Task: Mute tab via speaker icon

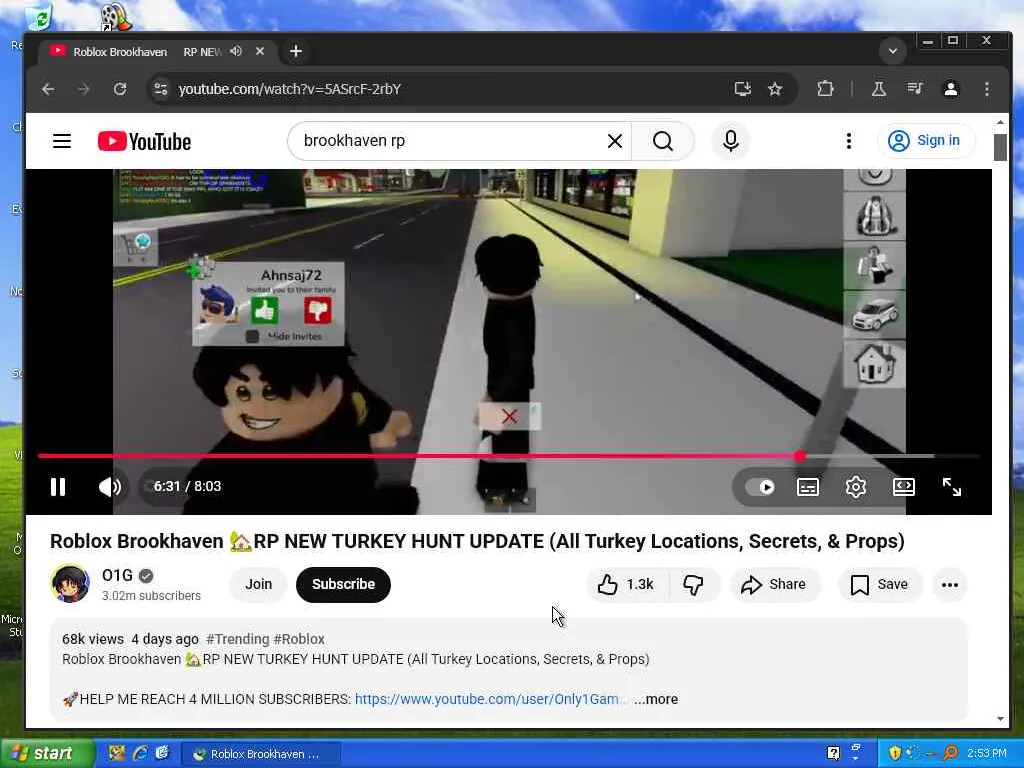Action: coord(236,51)
